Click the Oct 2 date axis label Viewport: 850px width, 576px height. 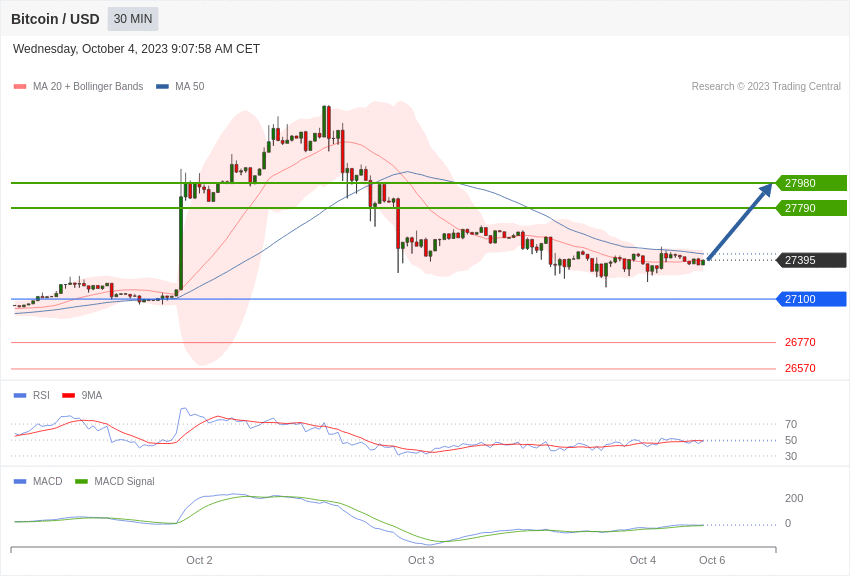pos(199,560)
